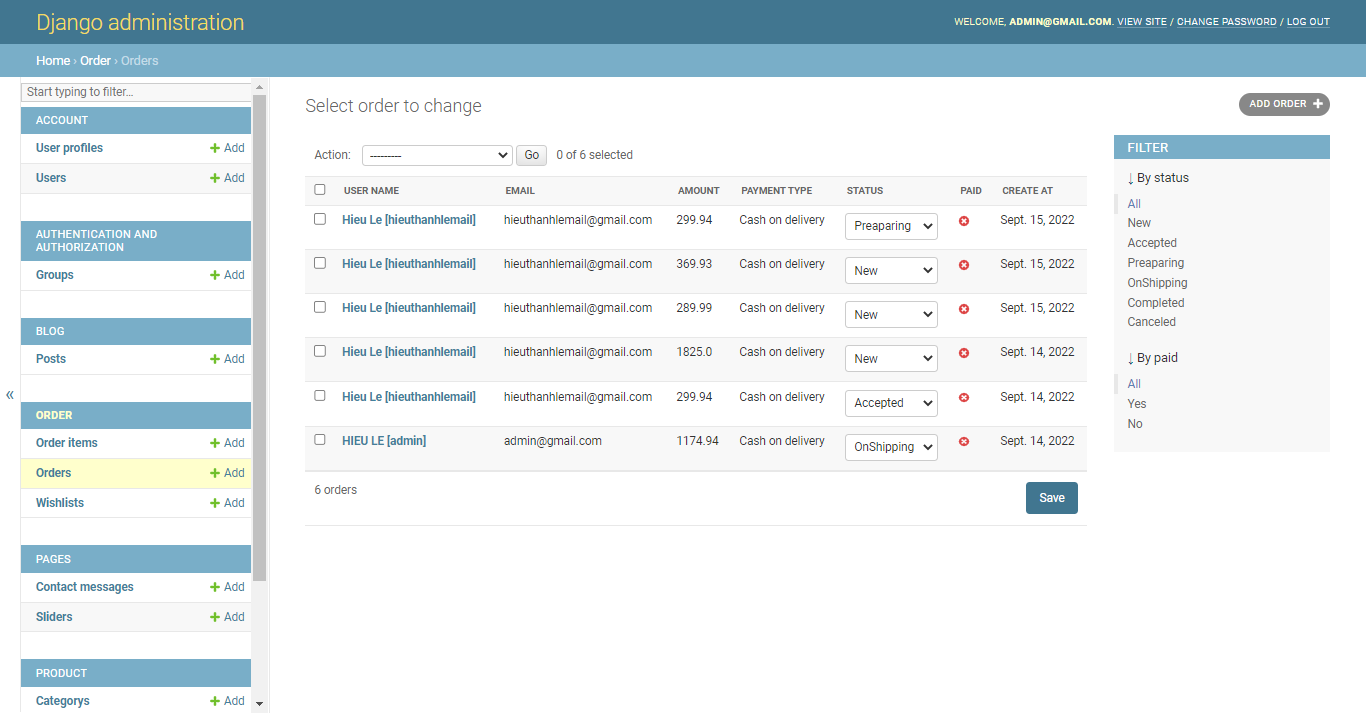Open the status dropdown of the 369.93 order
This screenshot has width=1366, height=713.
click(891, 270)
